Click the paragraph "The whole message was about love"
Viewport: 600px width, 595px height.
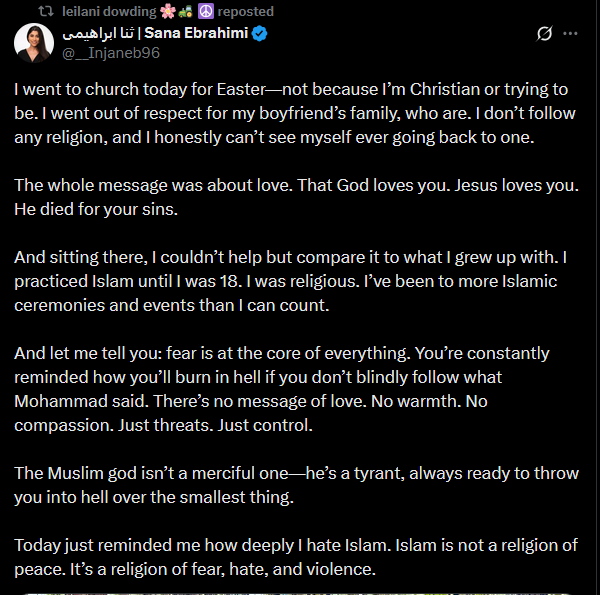(297, 197)
